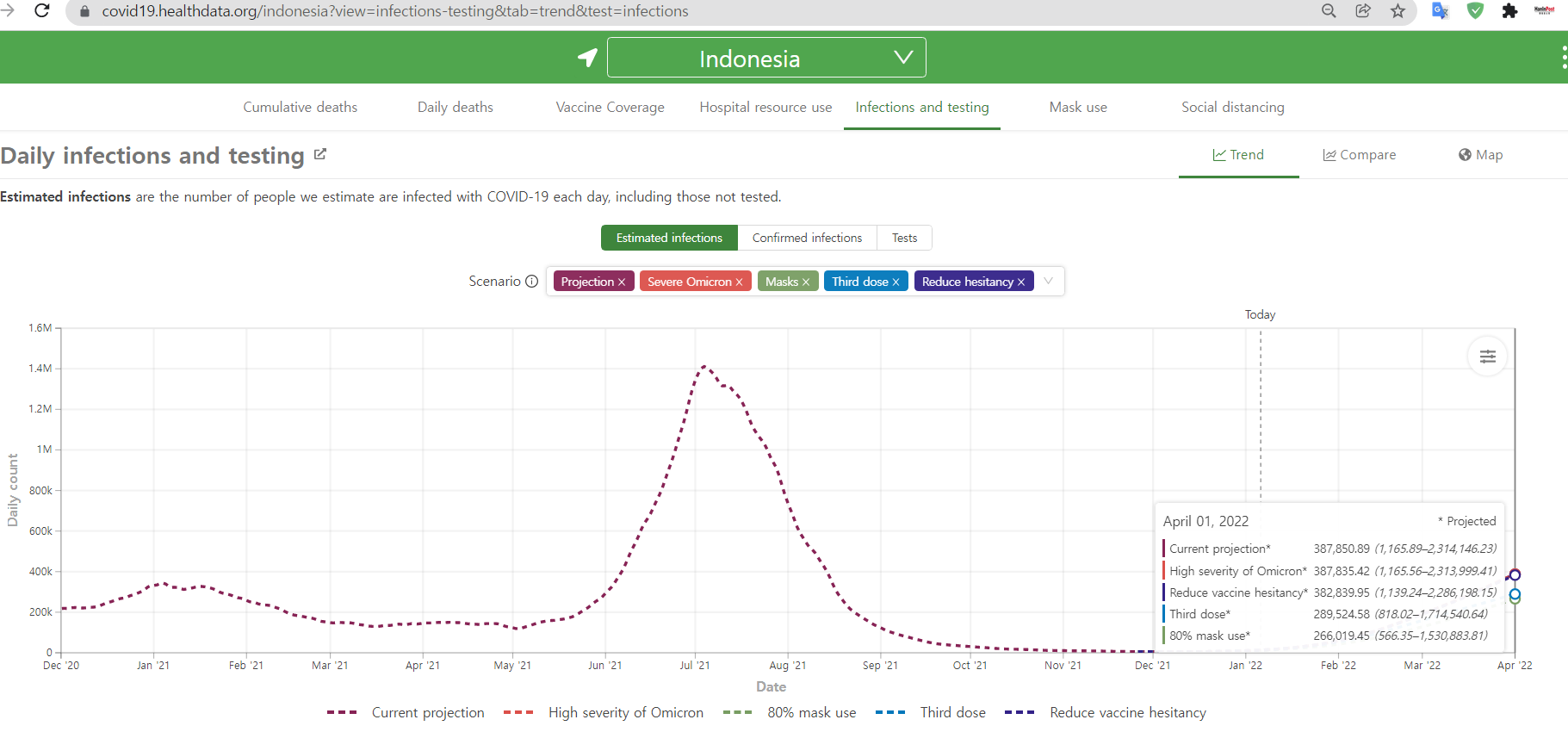Click the browser address bar URL
1568x732 pixels.
coord(394,11)
